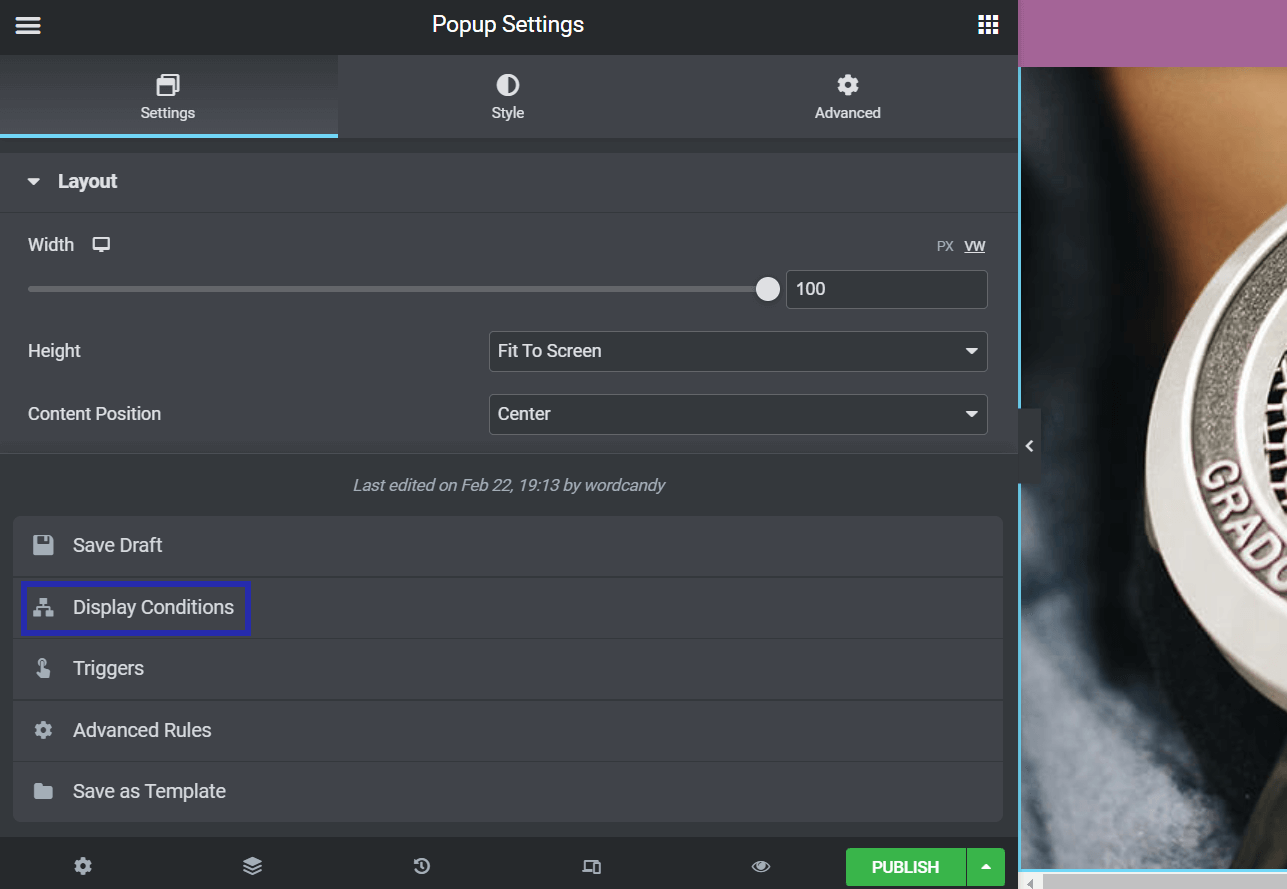The width and height of the screenshot is (1287, 889).
Task: Select VW width unit
Action: 974,246
